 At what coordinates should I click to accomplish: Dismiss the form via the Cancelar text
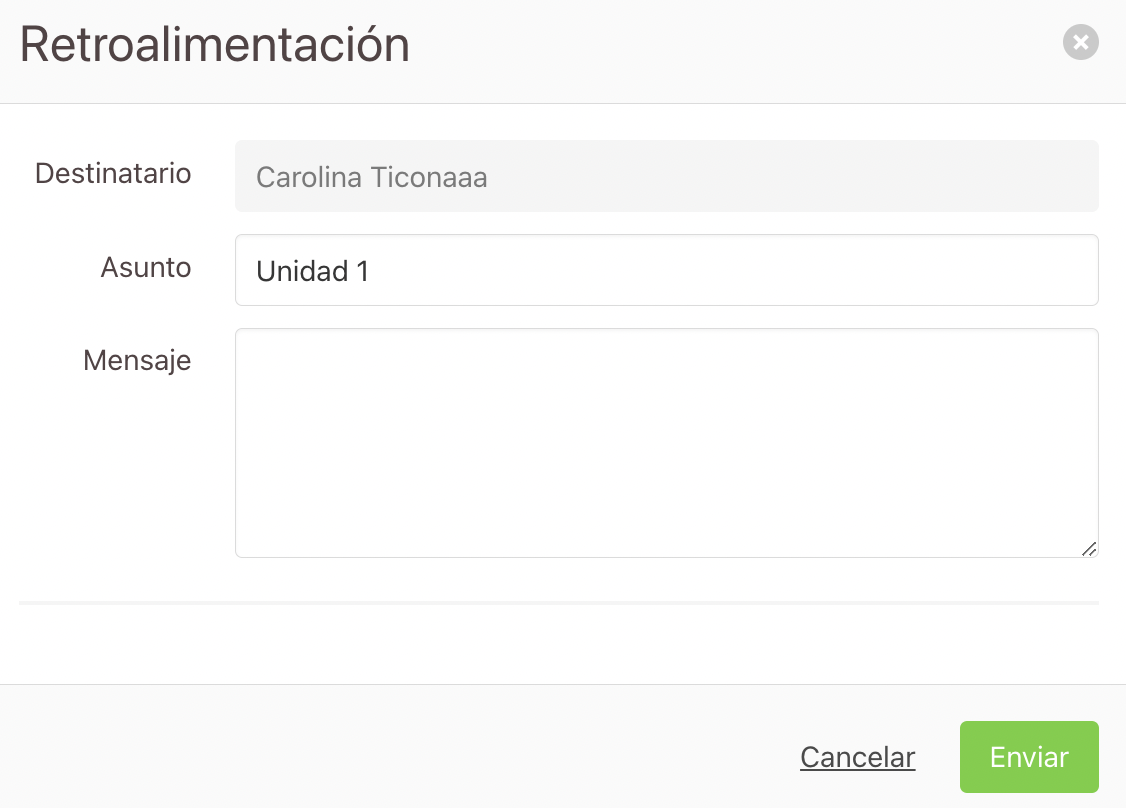click(857, 757)
